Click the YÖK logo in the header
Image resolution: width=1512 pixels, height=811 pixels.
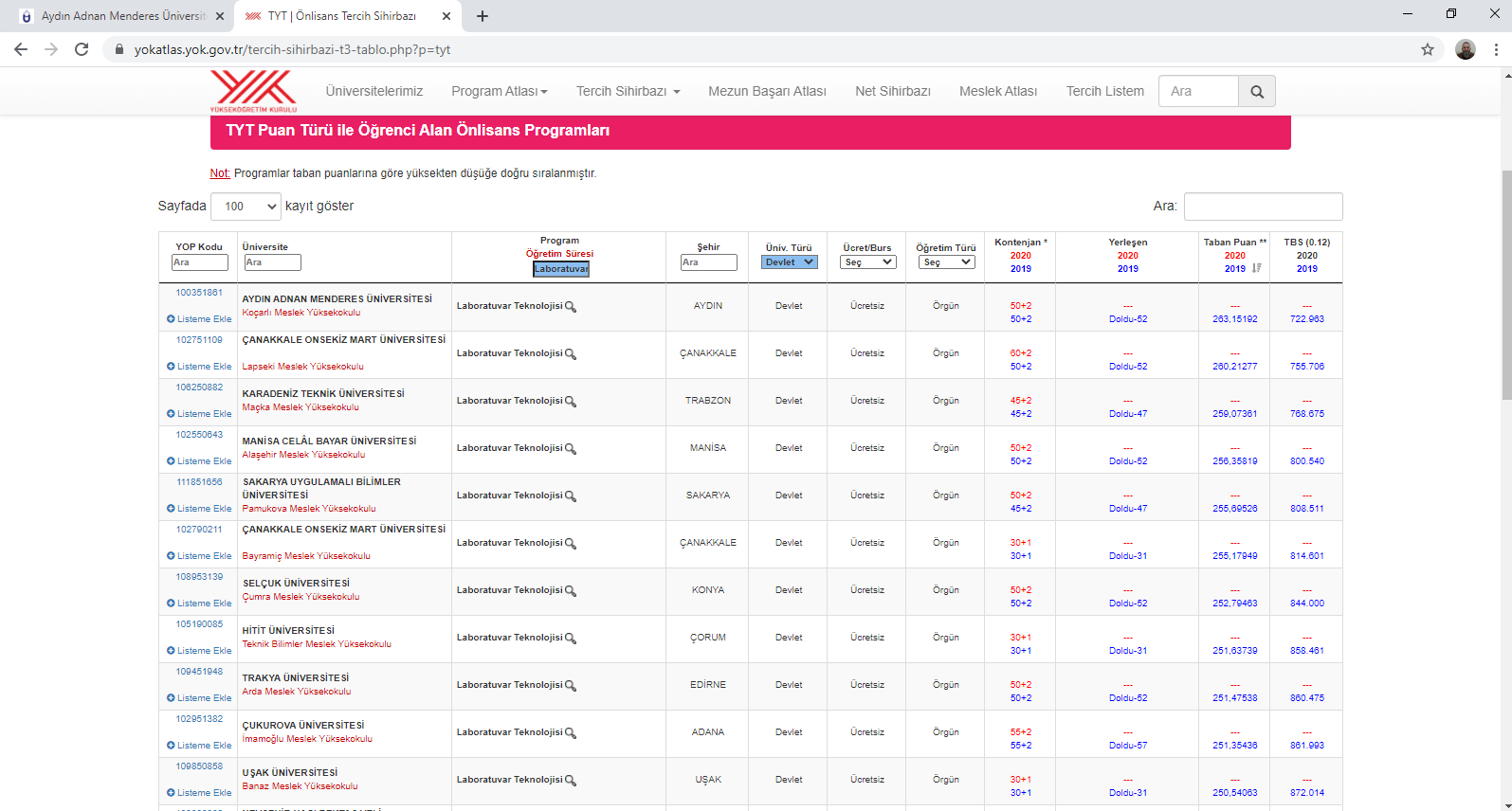253,91
